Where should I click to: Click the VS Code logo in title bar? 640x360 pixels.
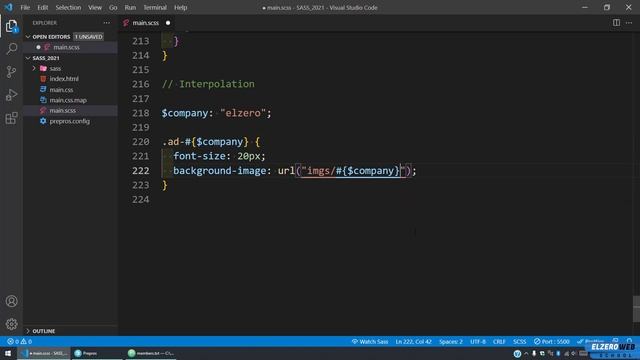click(x=9, y=7)
